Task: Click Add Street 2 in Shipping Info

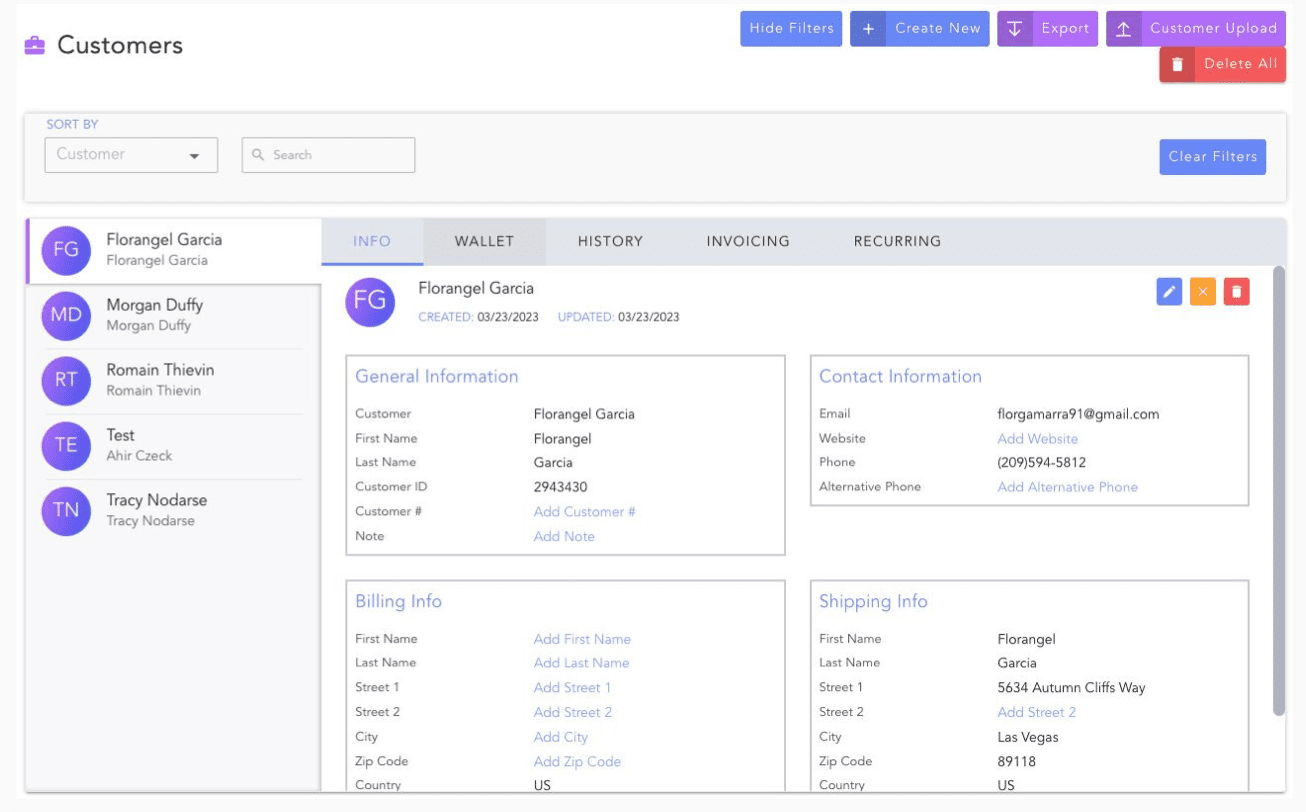Action: tap(1036, 713)
